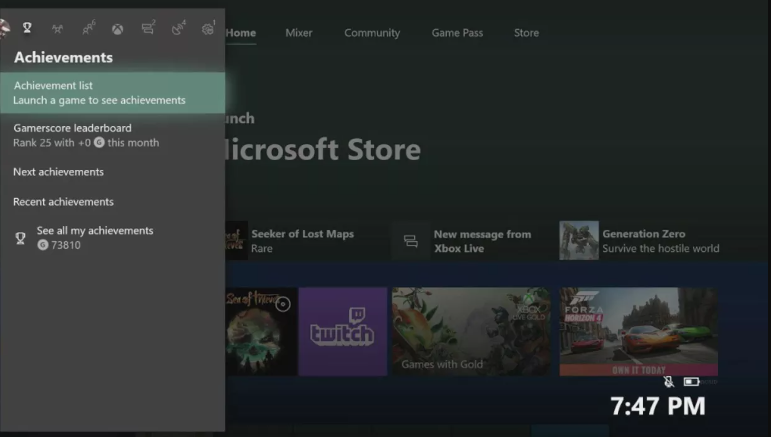Screen dimensions: 771x437
Task: Open the Forza Horizon 4 tile
Action: [x=639, y=332]
